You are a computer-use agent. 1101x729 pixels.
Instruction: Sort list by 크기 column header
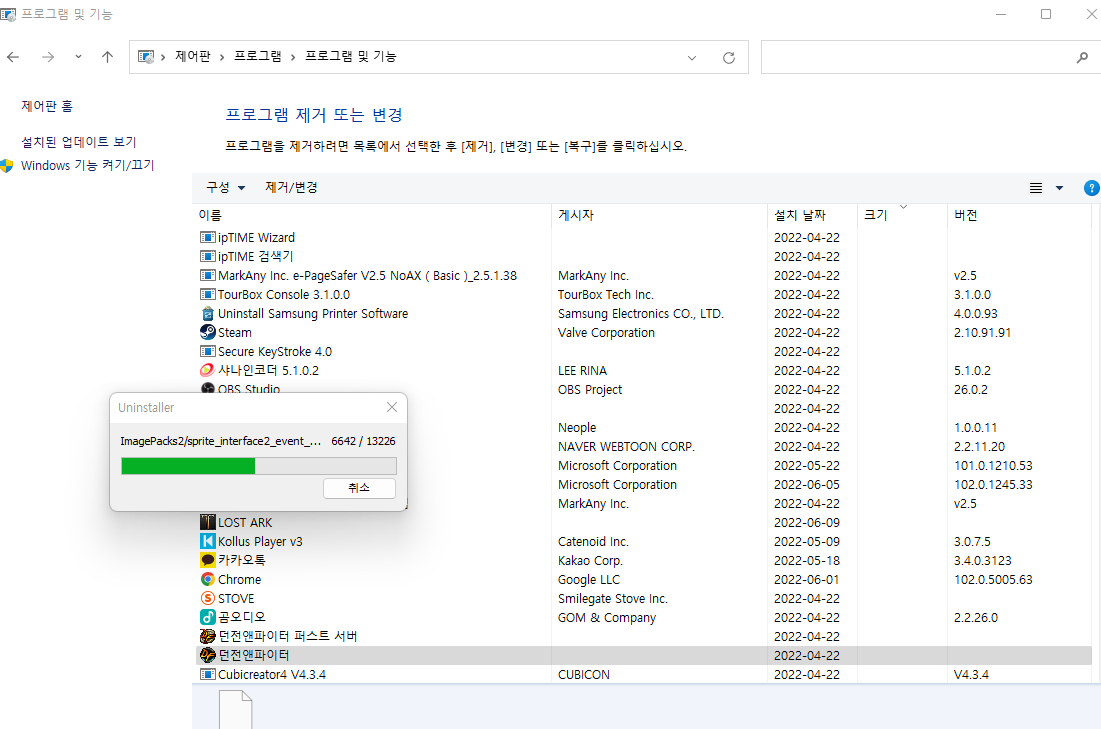902,215
